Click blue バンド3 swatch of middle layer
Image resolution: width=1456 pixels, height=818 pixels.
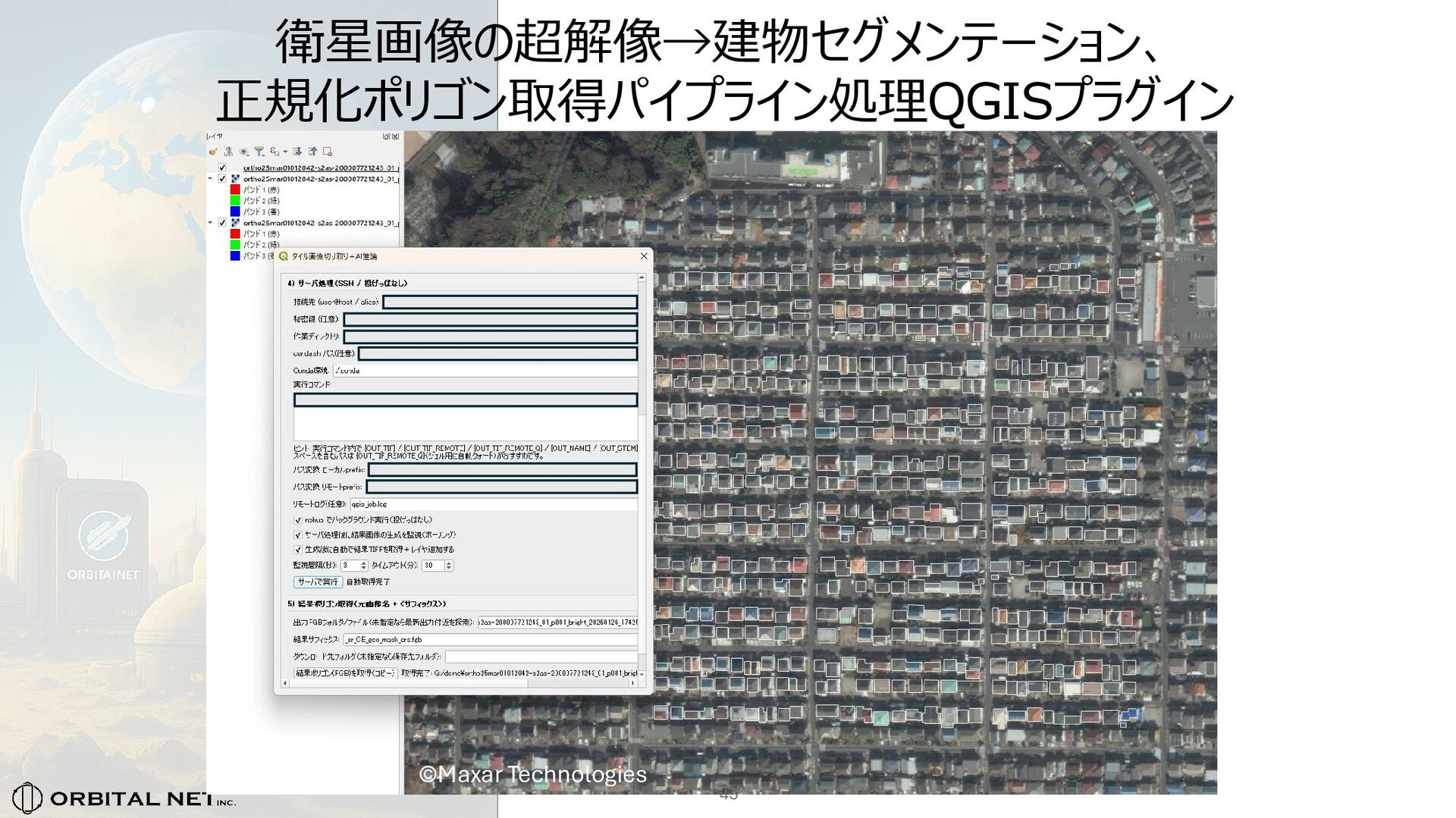235,212
